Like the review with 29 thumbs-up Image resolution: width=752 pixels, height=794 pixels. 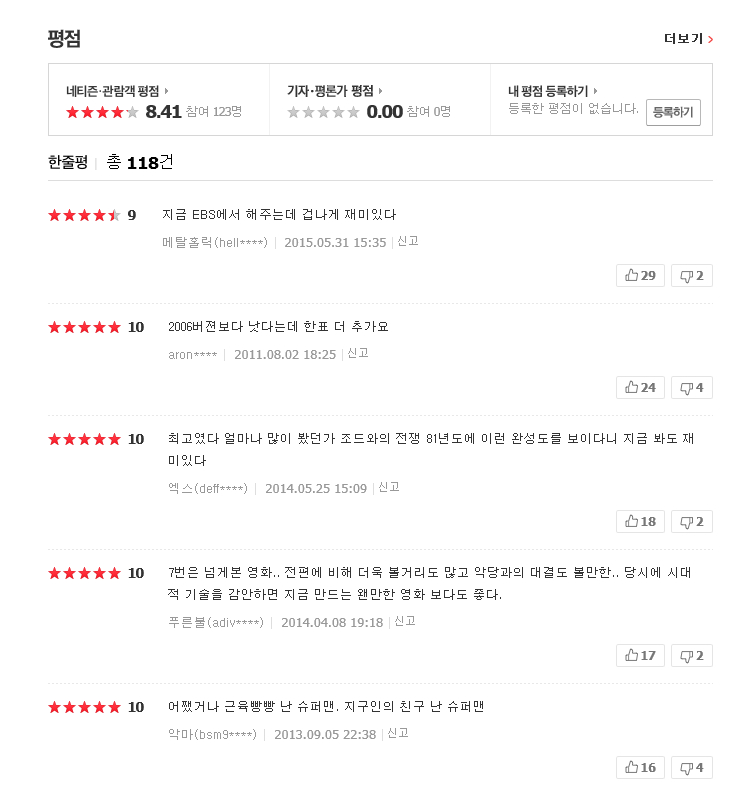[x=640, y=275]
